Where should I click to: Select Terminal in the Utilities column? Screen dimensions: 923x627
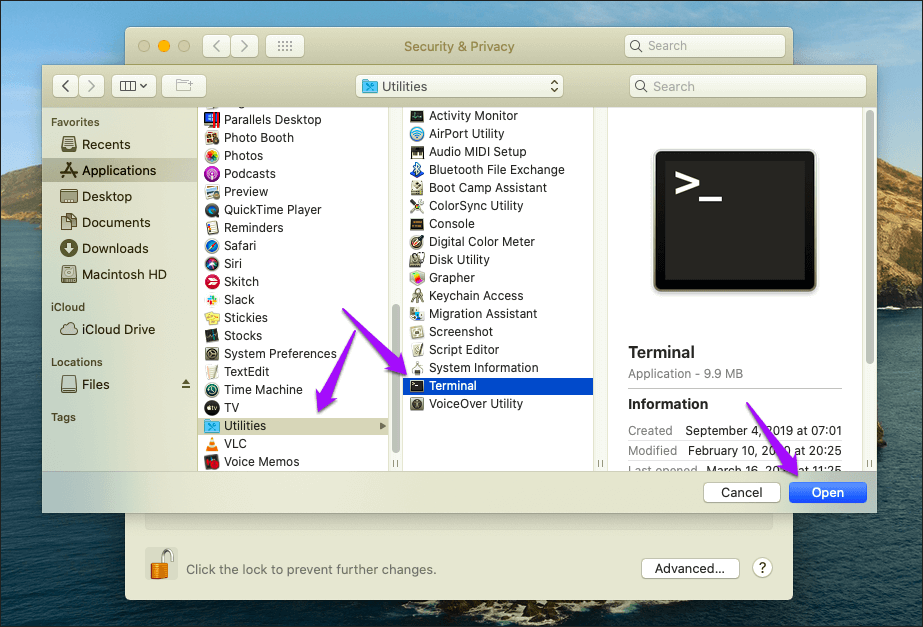point(497,386)
